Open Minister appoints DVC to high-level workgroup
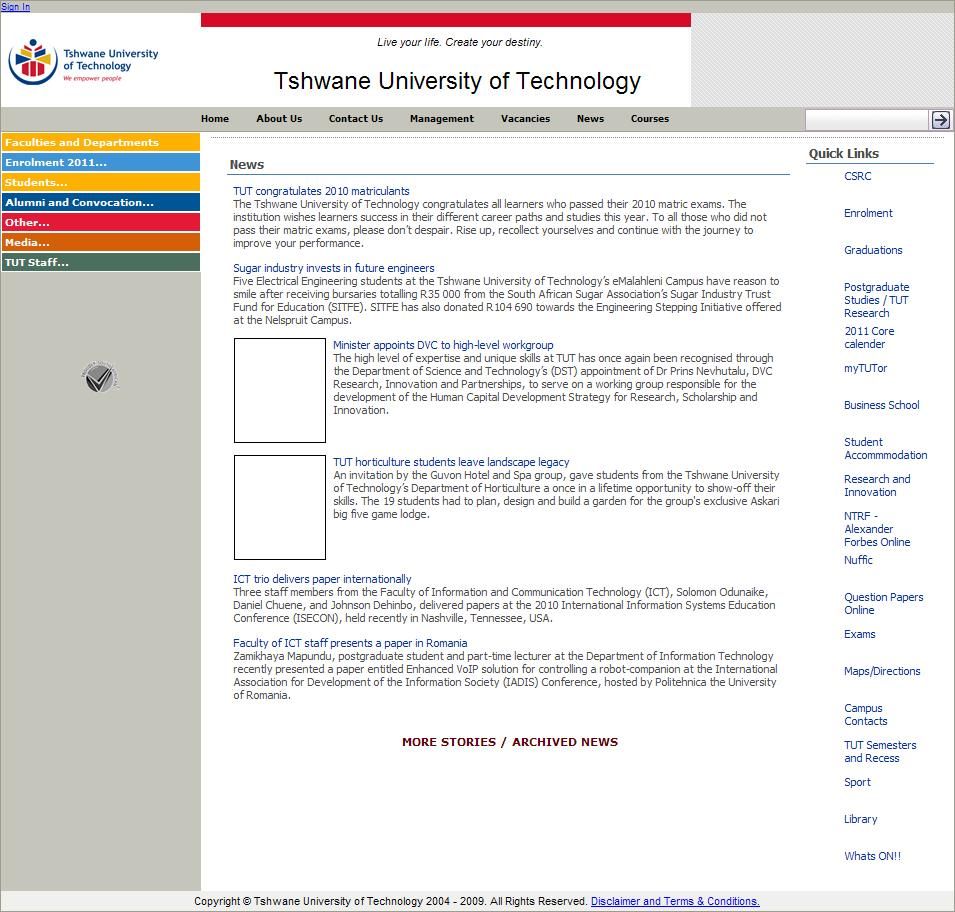Screen dimensions: 955x912 click(x=443, y=345)
